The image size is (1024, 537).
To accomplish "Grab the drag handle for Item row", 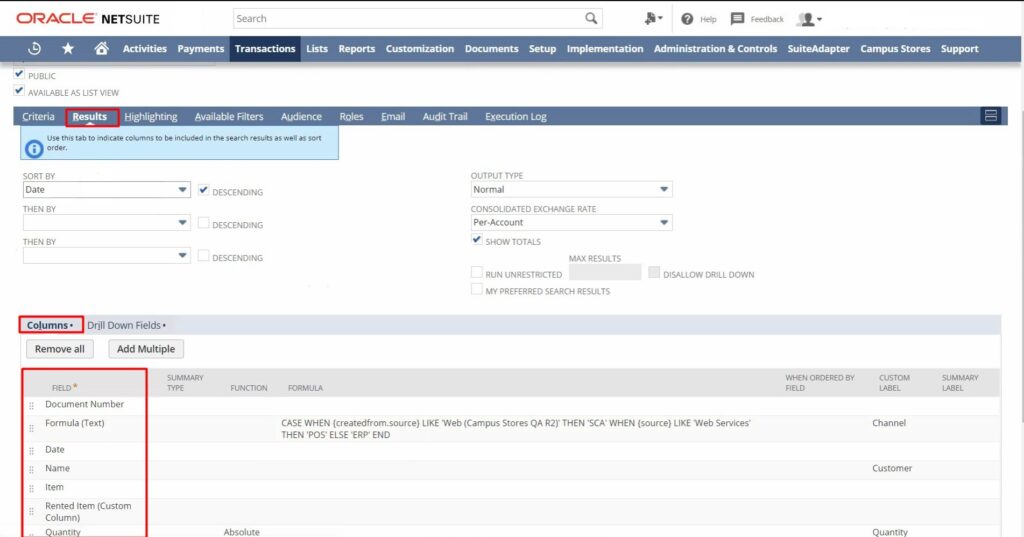I will [31, 489].
